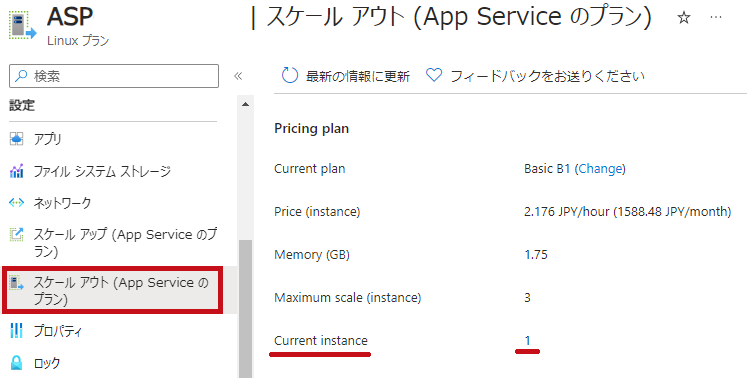747x378 pixels.
Task: Click the Linux プラン subtitle
Action: point(78,41)
